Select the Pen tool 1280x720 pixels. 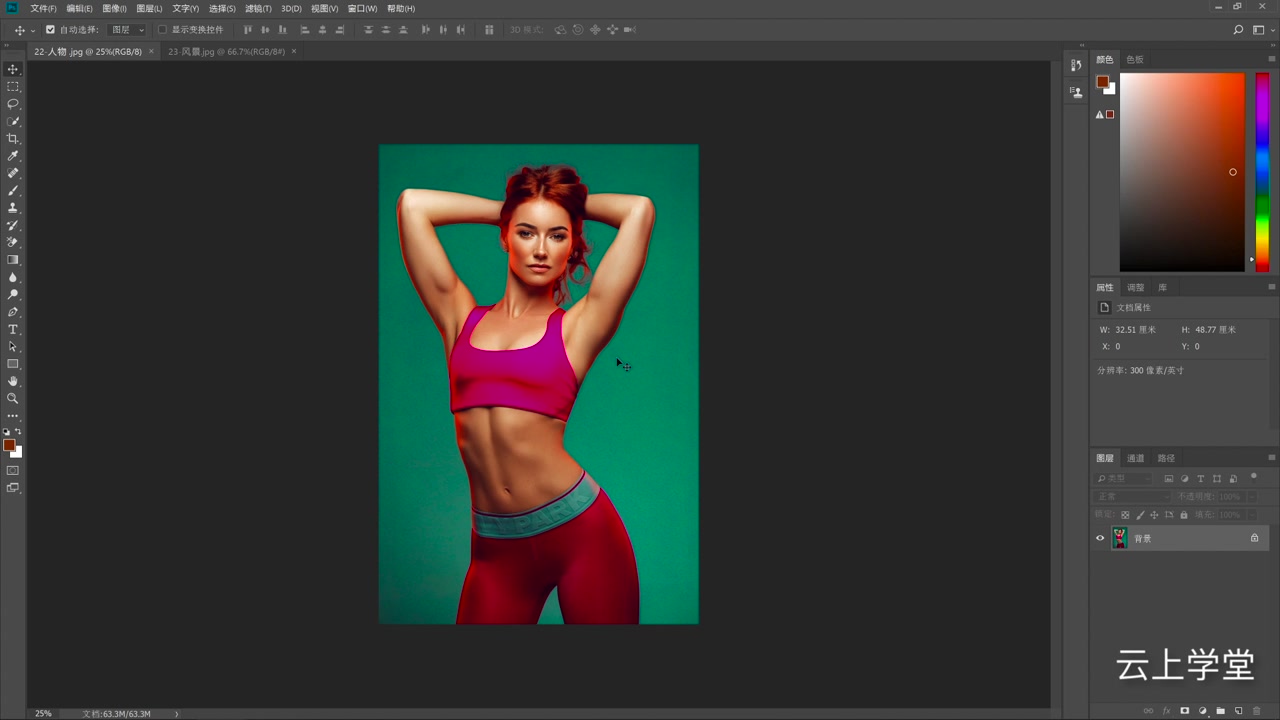point(13,312)
